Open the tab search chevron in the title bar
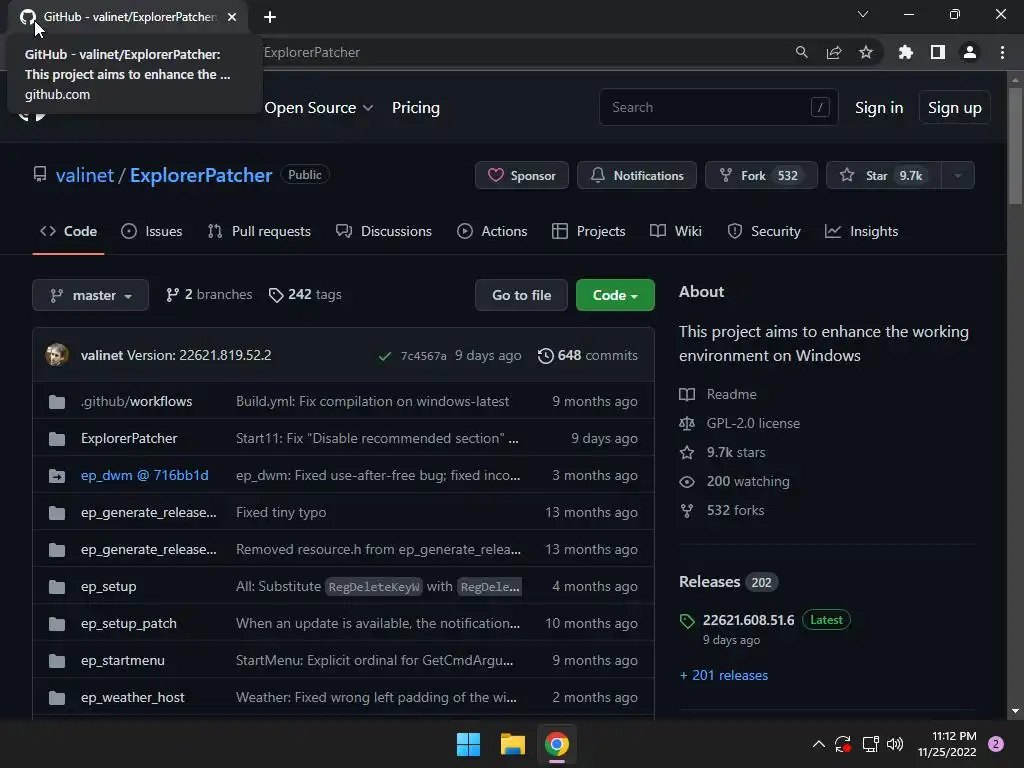Screen dimensions: 1024x768 [x=863, y=14]
